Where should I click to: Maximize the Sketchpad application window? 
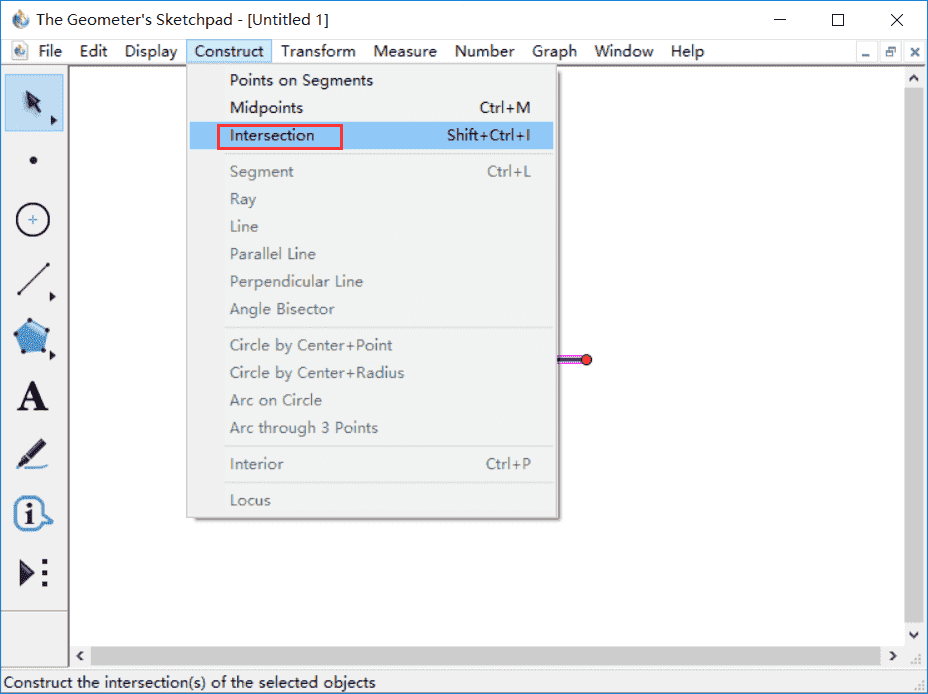pos(838,20)
